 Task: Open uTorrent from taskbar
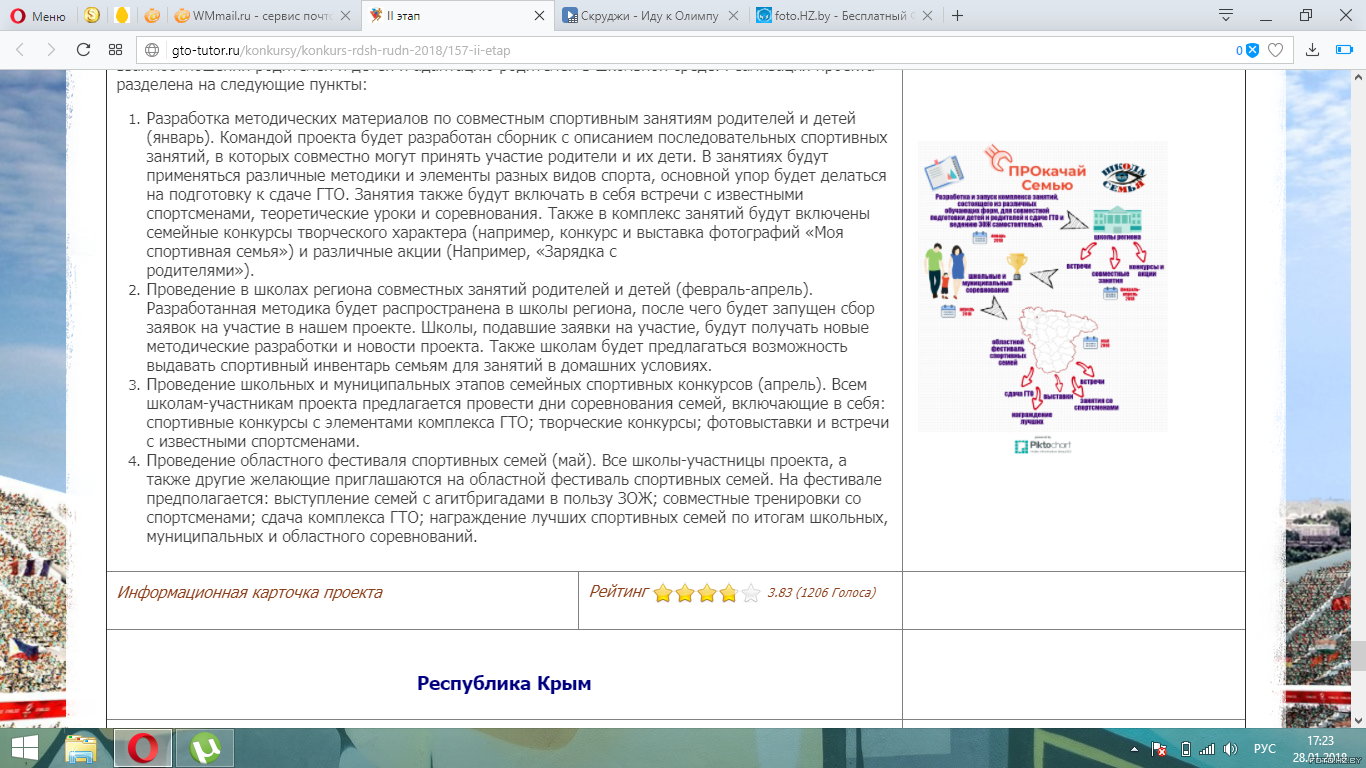click(205, 747)
